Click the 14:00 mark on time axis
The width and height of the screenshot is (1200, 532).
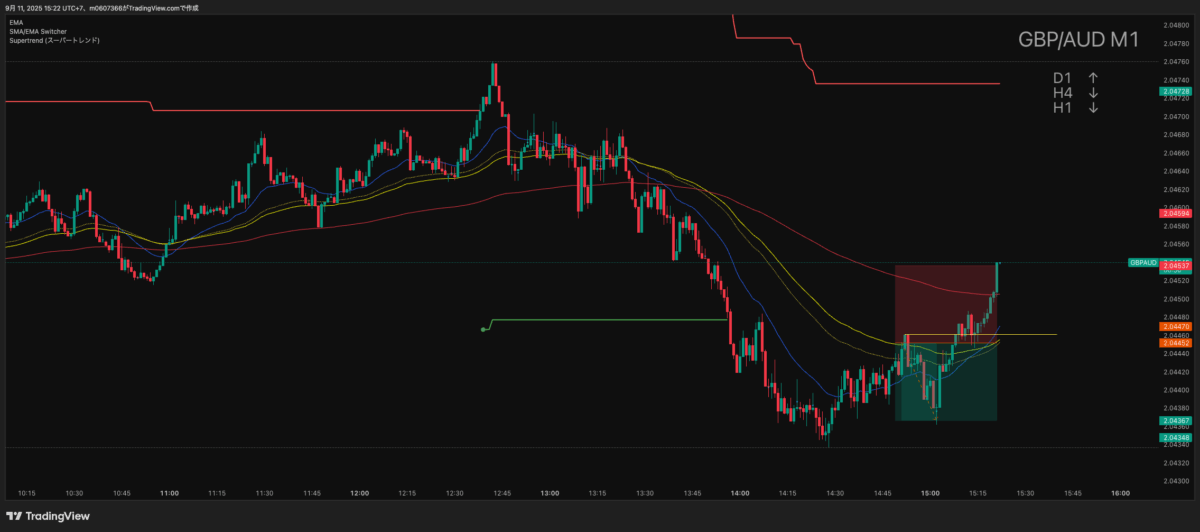(x=740, y=493)
